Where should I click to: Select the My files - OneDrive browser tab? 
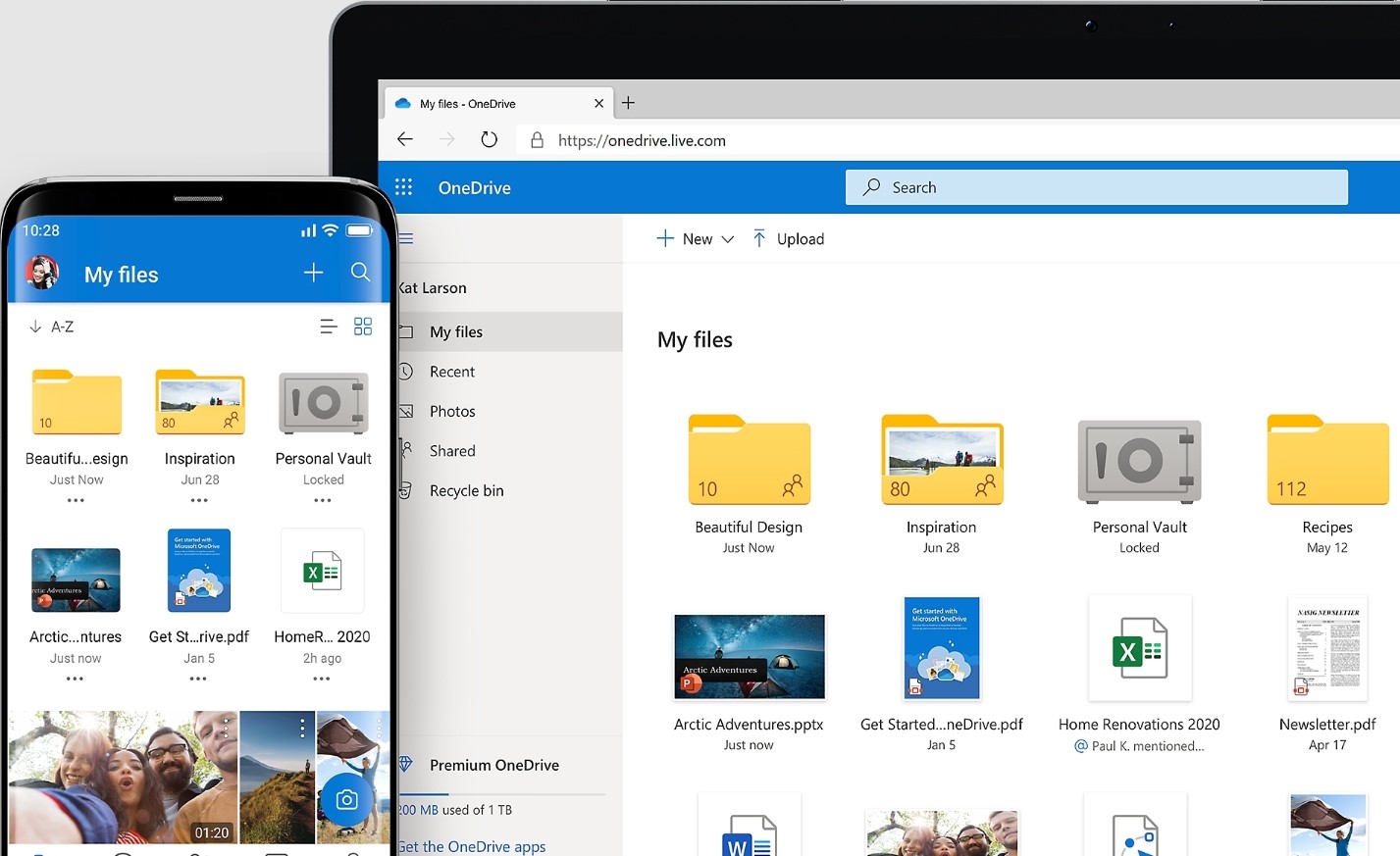coord(496,103)
